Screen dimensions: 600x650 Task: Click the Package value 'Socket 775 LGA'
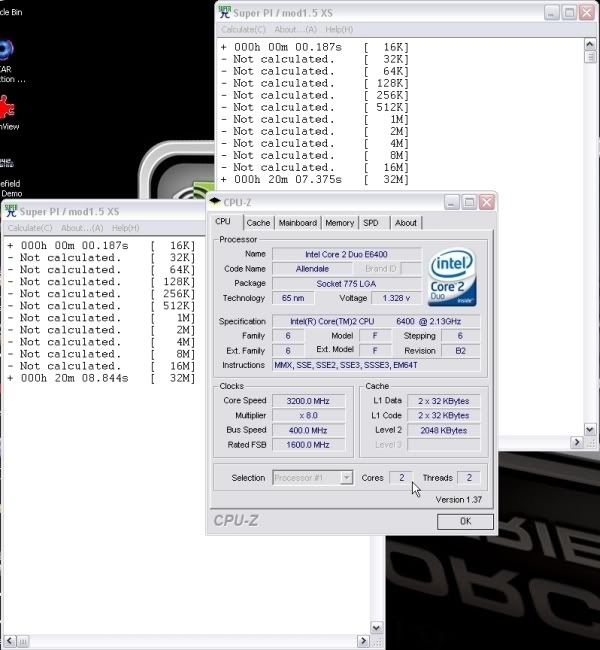[346, 284]
